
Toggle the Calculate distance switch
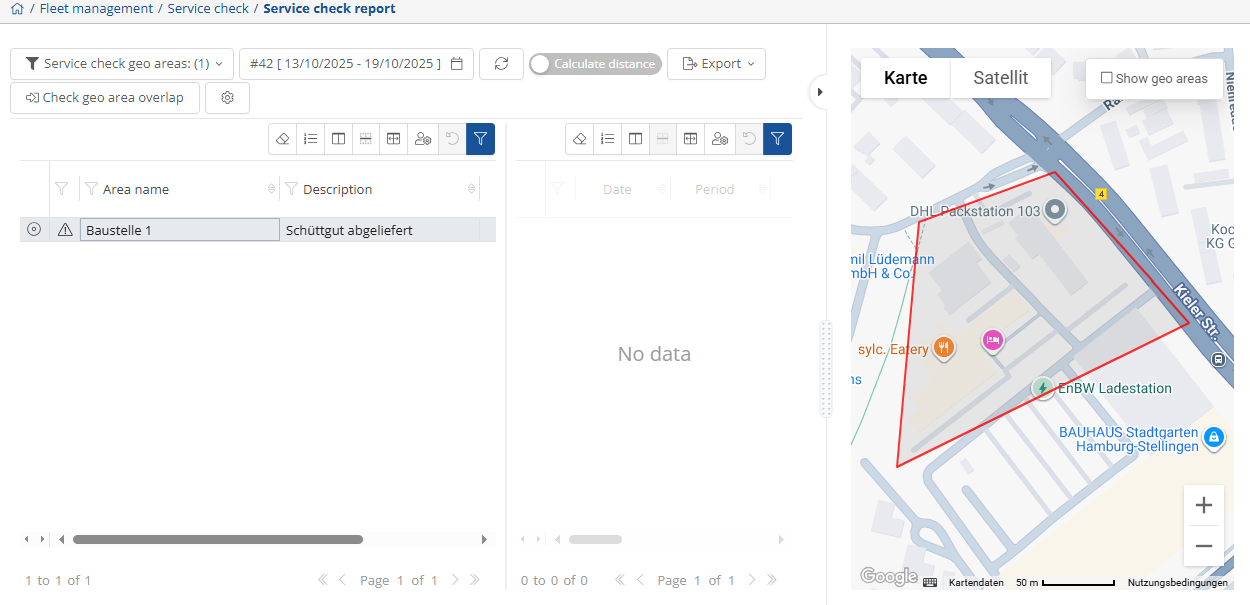click(x=595, y=64)
